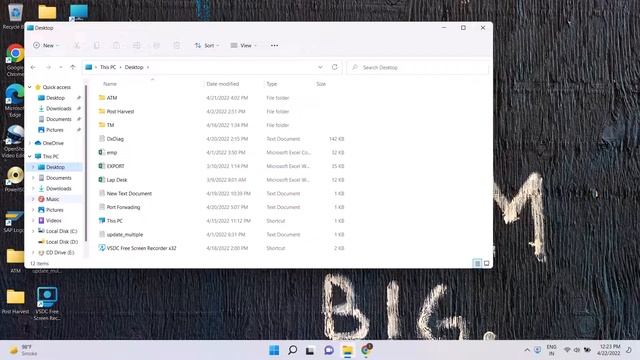Select Pictures under Quick access
Screen dimensions: 640x360
(54, 130)
